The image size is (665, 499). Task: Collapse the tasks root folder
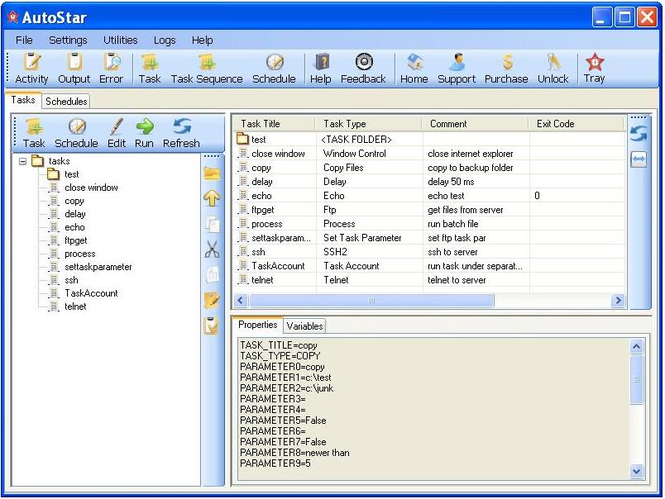(23, 161)
